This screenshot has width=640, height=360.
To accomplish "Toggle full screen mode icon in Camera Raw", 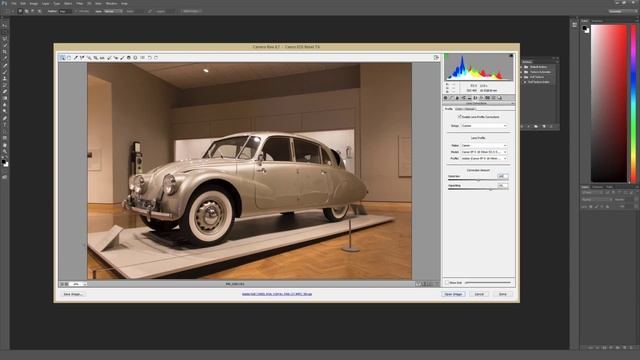I will [436, 58].
